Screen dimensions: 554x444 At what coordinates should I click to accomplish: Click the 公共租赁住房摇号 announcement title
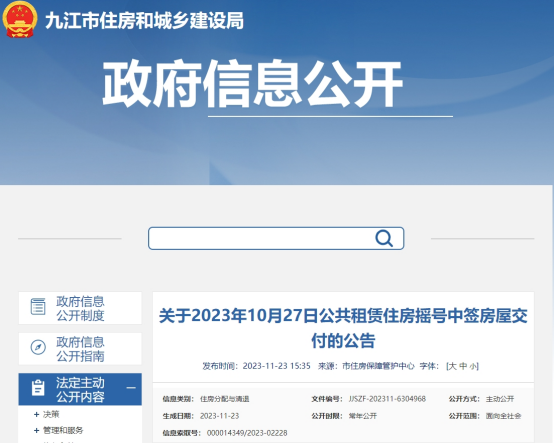click(x=343, y=328)
